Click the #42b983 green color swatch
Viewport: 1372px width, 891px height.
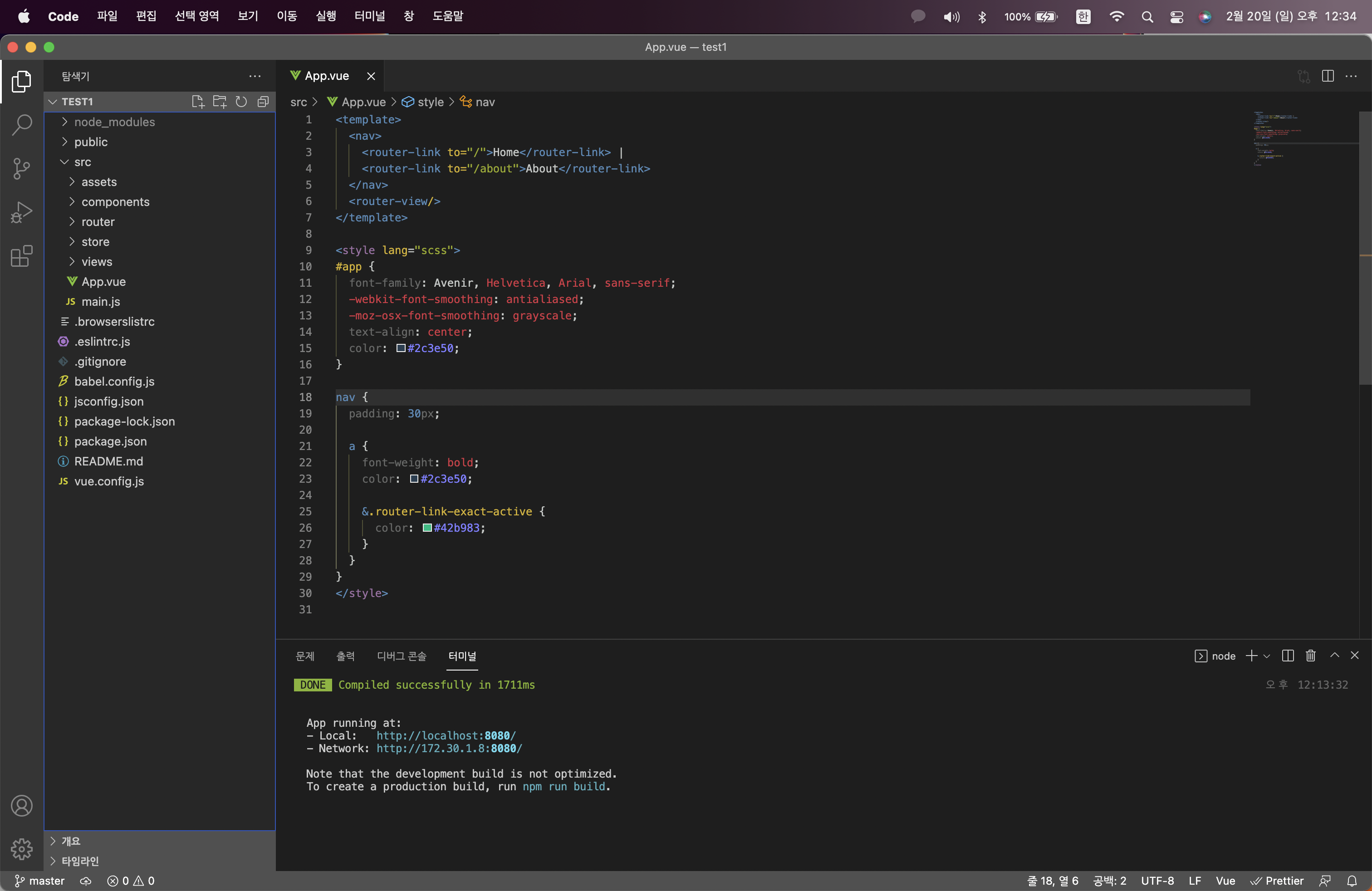click(427, 528)
